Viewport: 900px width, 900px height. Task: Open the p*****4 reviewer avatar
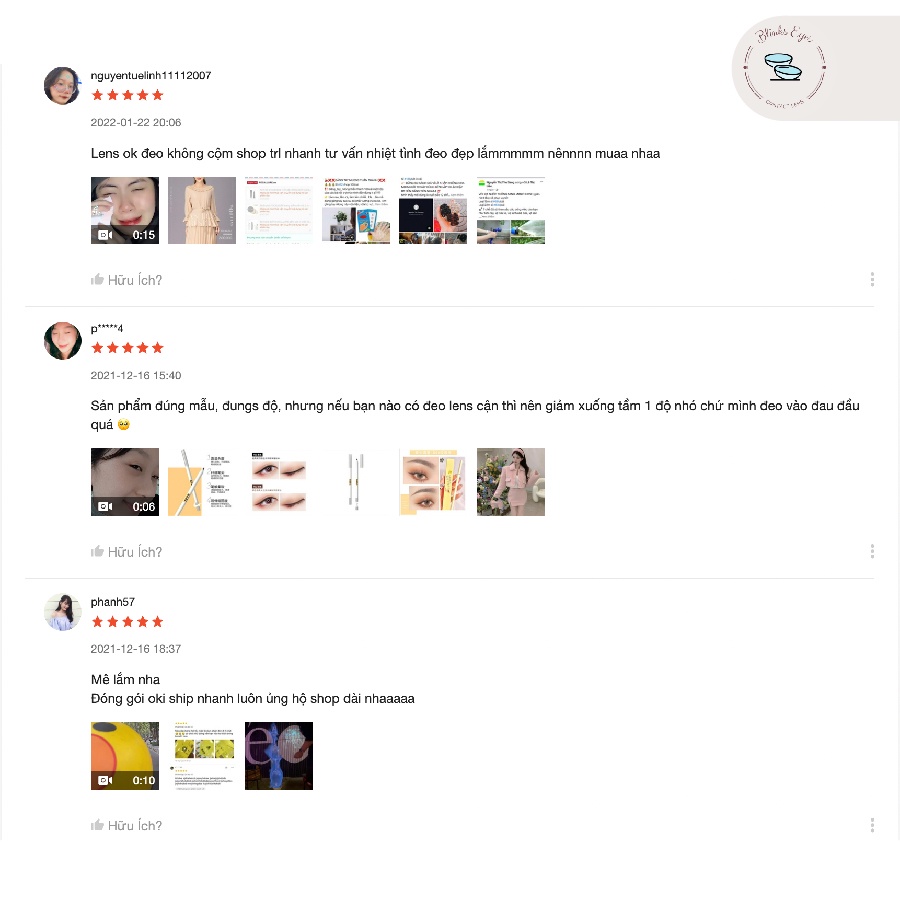point(63,341)
